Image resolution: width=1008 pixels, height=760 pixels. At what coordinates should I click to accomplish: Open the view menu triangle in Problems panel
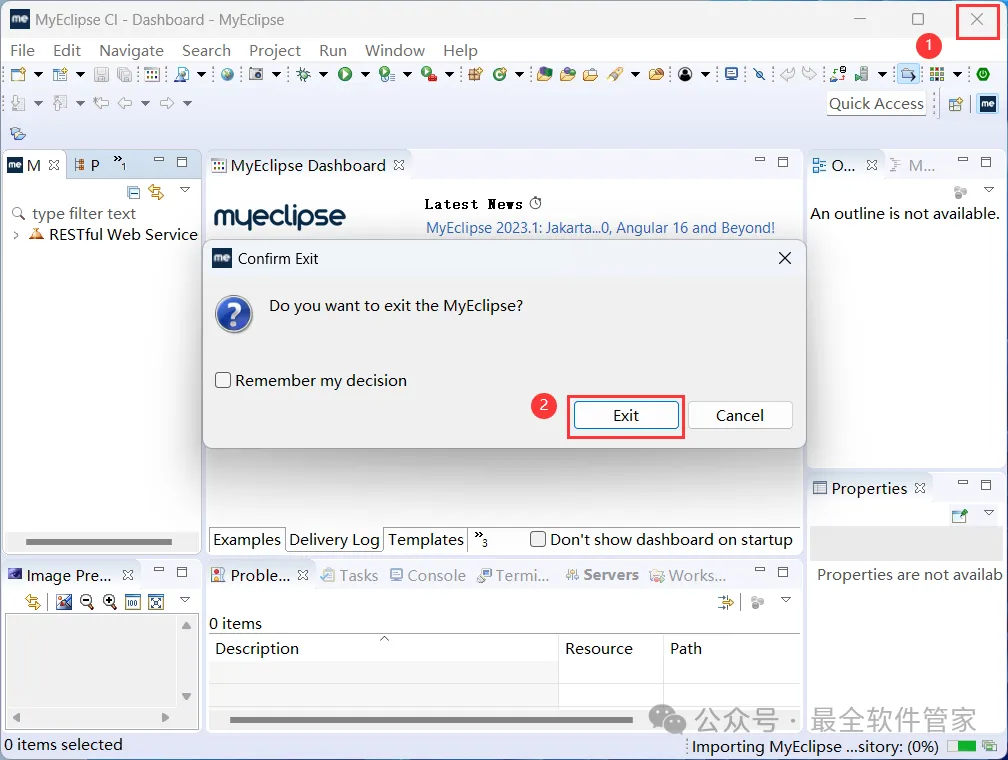pos(786,599)
